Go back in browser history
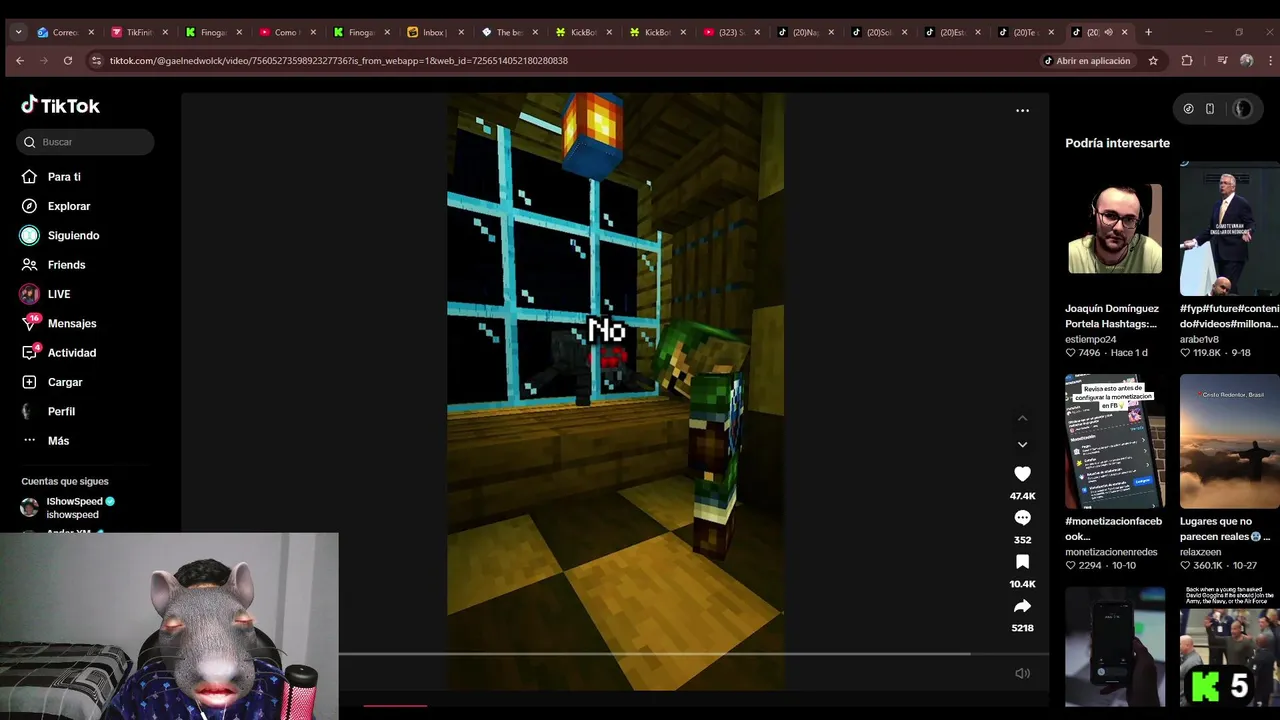 coord(19,60)
